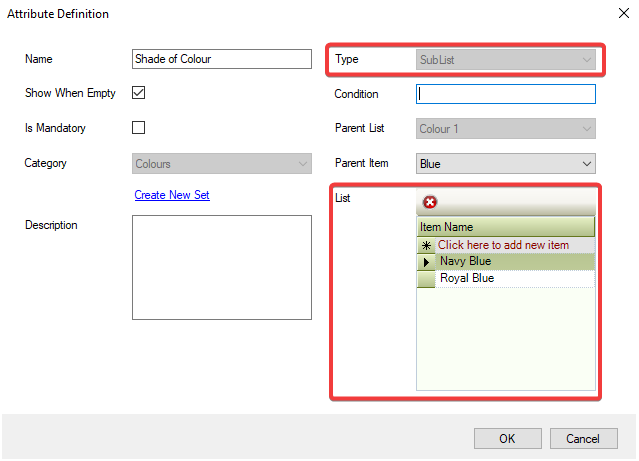Image resolution: width=639 pixels, height=461 pixels.
Task: Open the Parent List dropdown showing Colour 1
Action: tap(505, 129)
